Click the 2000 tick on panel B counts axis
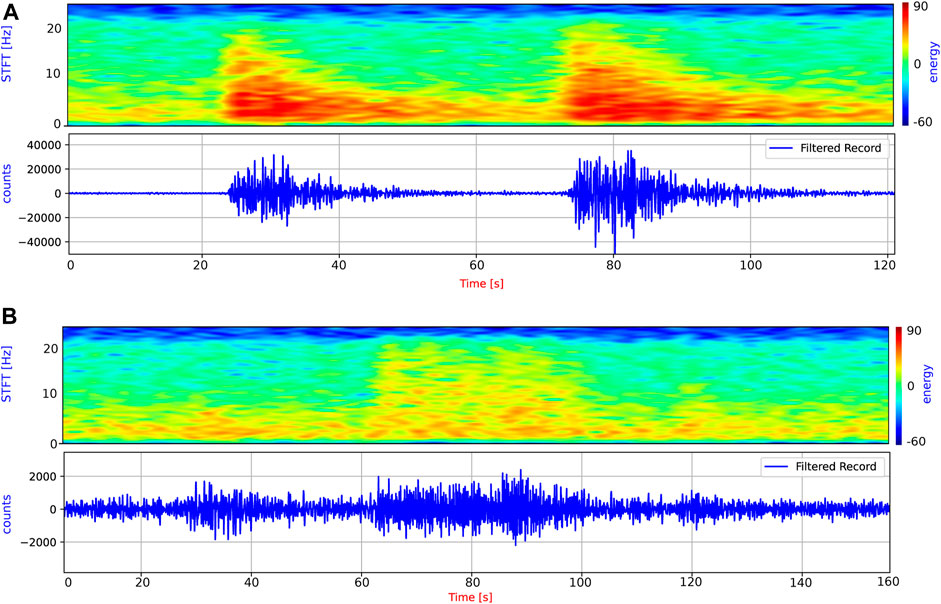941x604 pixels. (44, 477)
